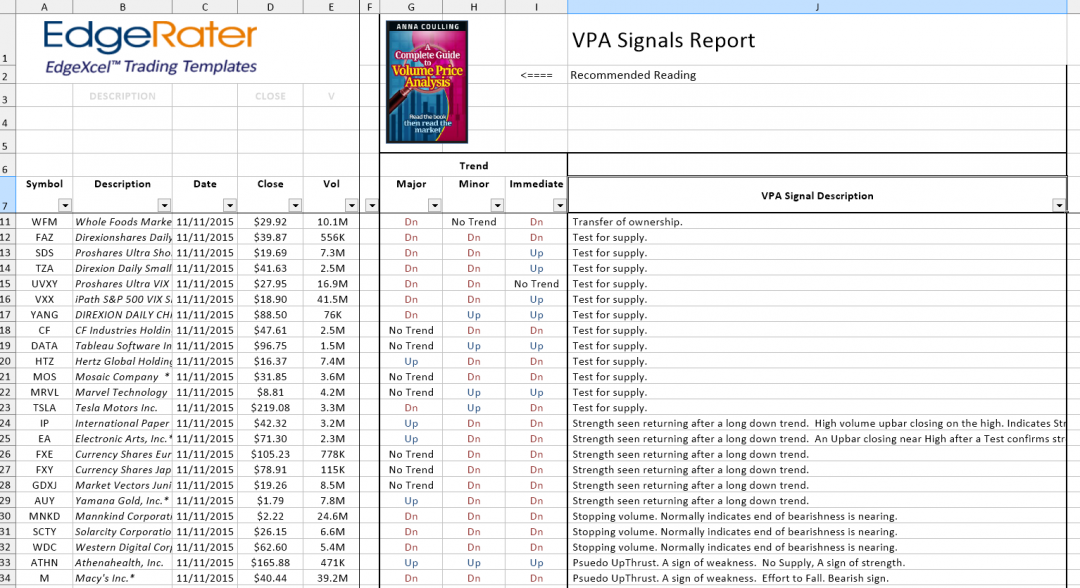
Task: Select column A header
Action: [x=44, y=6]
